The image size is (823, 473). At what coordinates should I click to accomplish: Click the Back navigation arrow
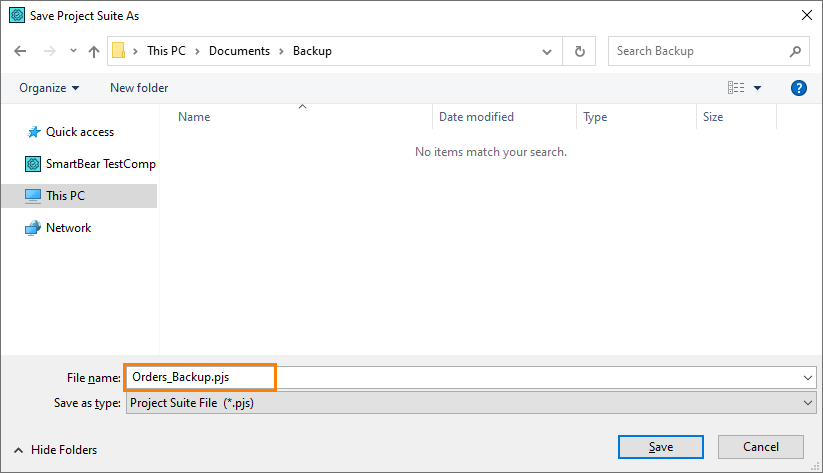(20, 51)
